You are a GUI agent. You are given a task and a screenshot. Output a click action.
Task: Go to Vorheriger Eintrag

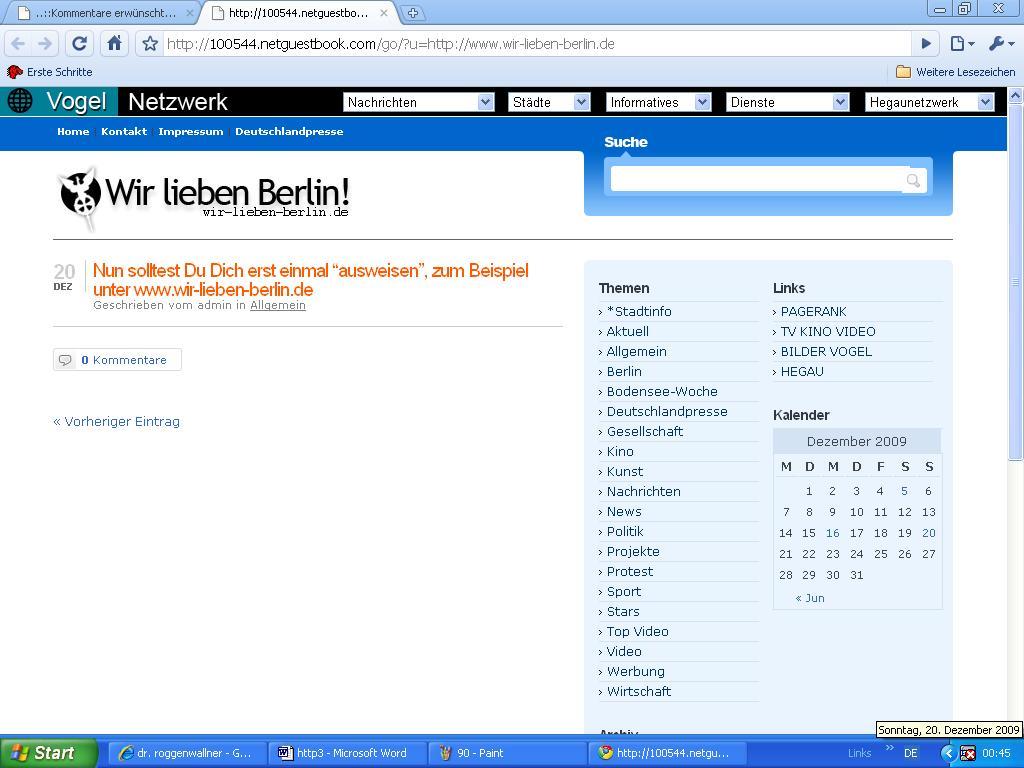[117, 422]
